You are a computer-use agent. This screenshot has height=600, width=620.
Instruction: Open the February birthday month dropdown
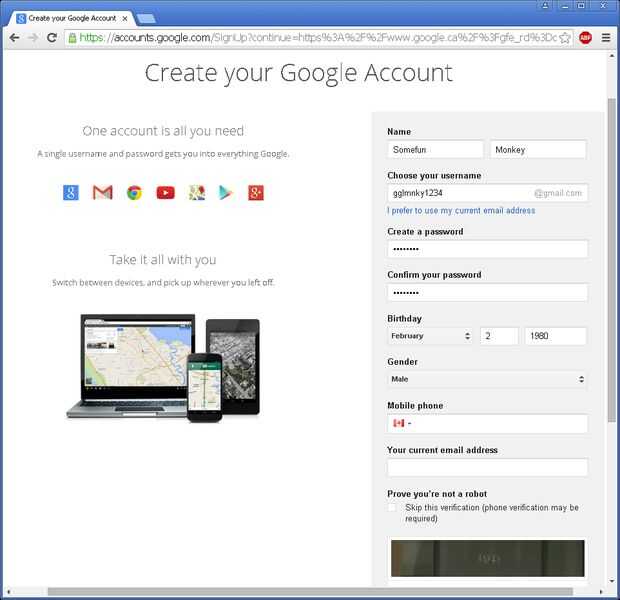[x=430, y=336]
